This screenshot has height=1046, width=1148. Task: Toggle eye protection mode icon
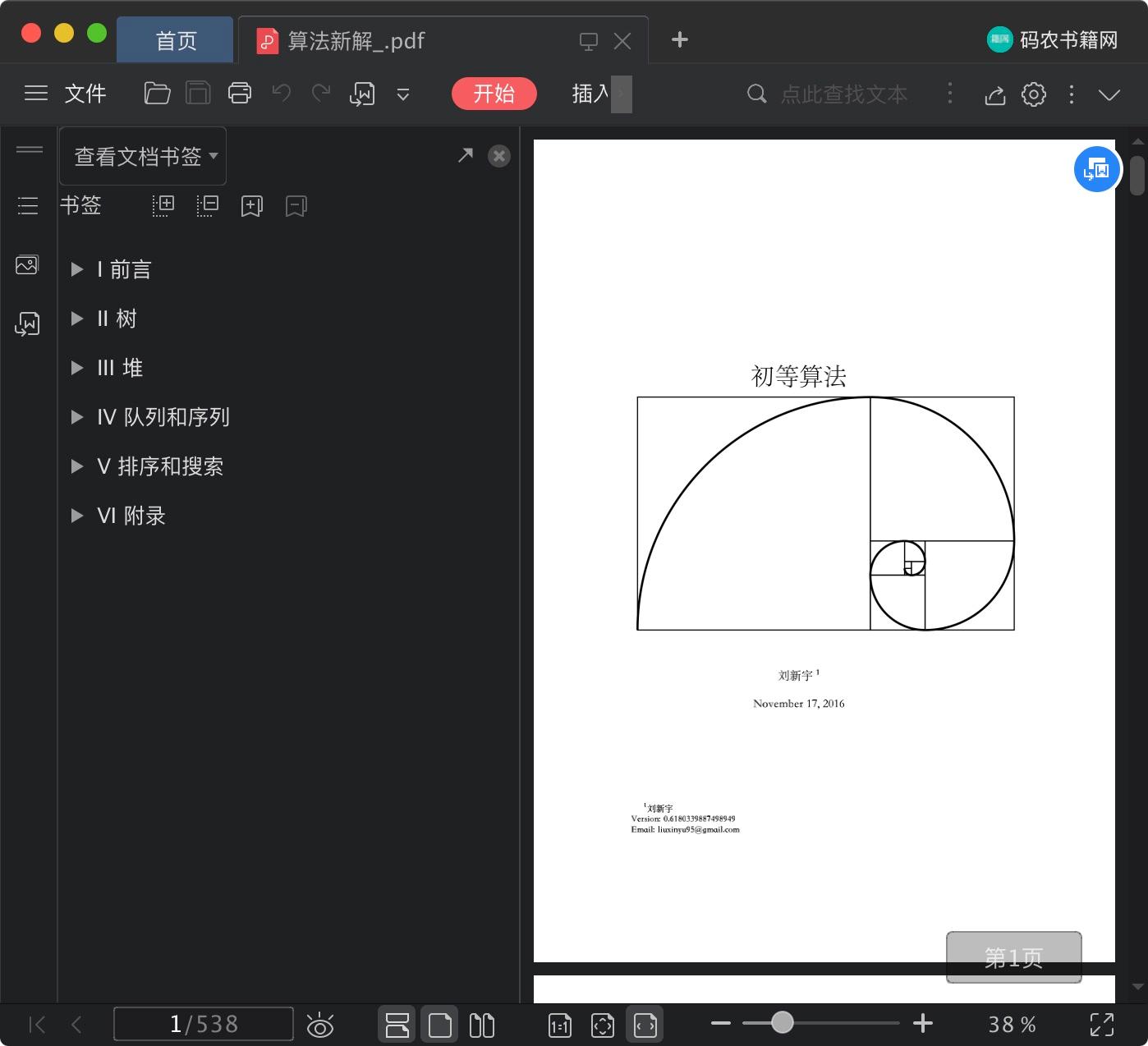319,1025
